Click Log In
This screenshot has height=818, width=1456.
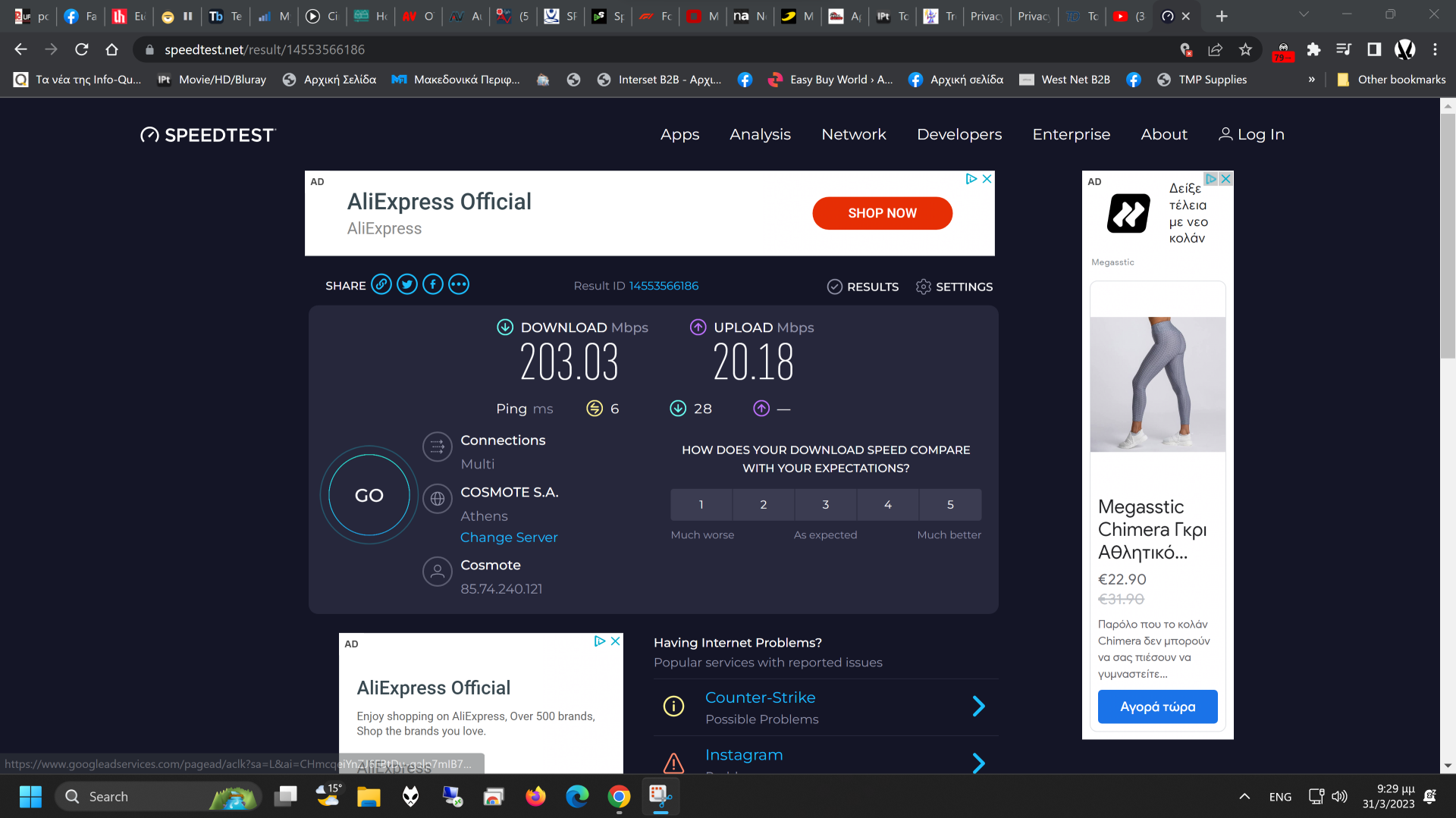coord(1251,135)
